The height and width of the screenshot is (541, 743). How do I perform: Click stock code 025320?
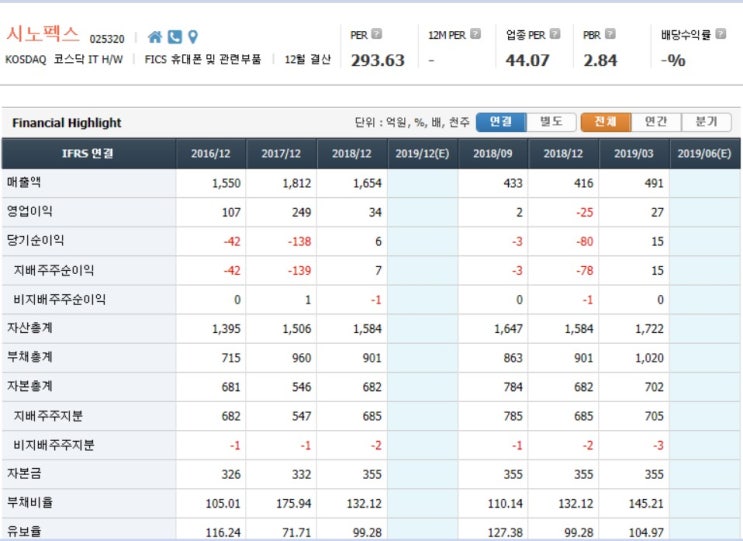(107, 39)
